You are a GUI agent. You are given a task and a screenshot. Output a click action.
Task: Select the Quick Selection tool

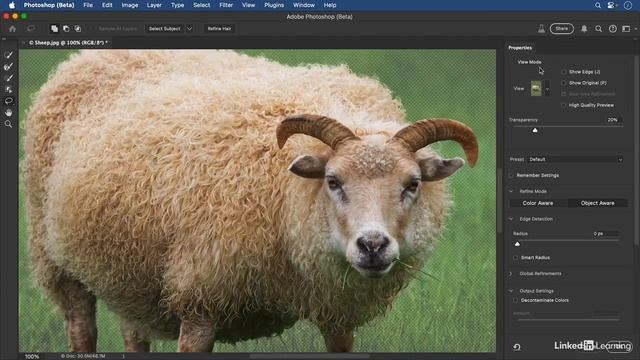pos(8,55)
